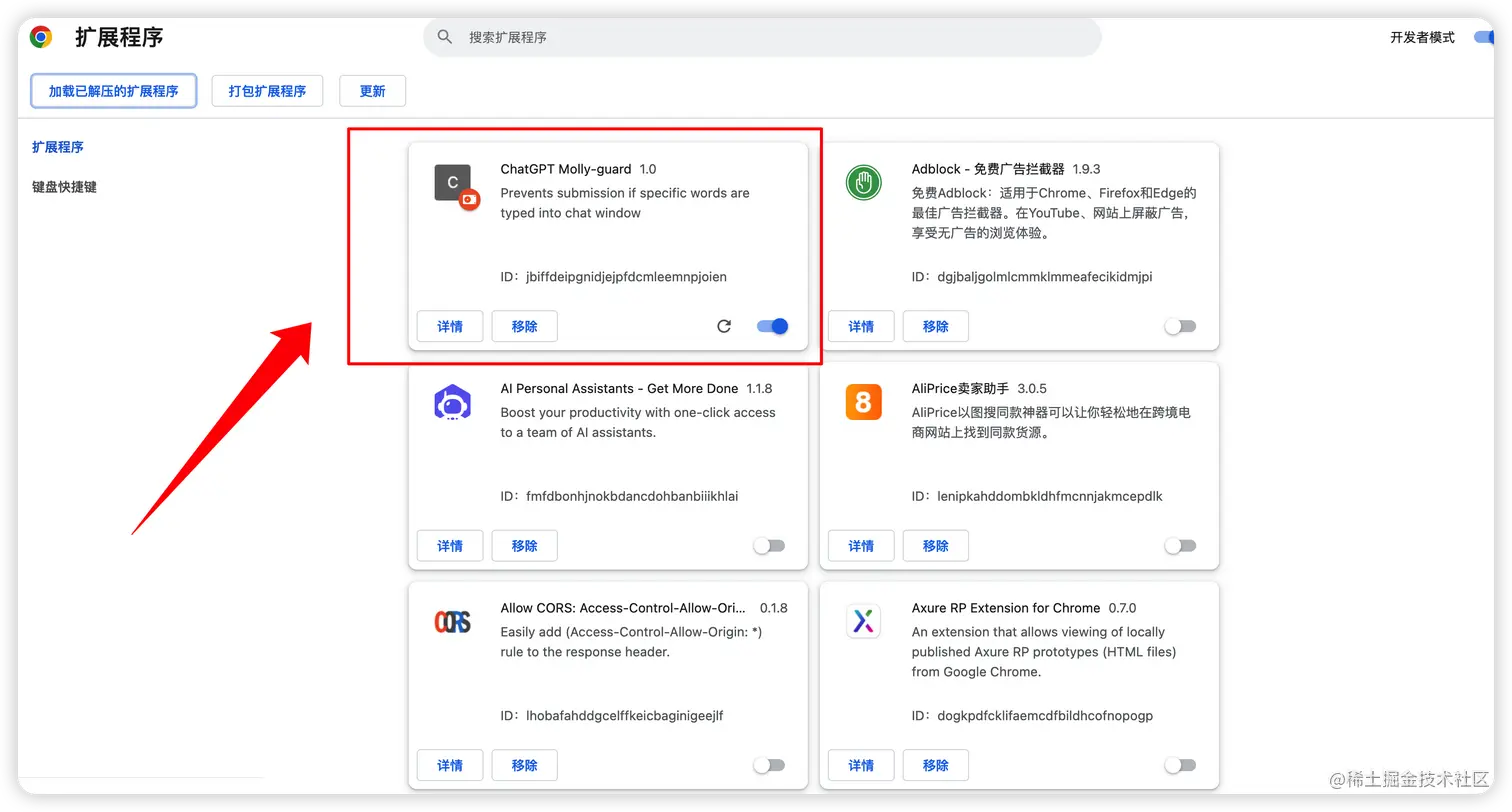Open 详情 for Adblock extension

click(861, 326)
